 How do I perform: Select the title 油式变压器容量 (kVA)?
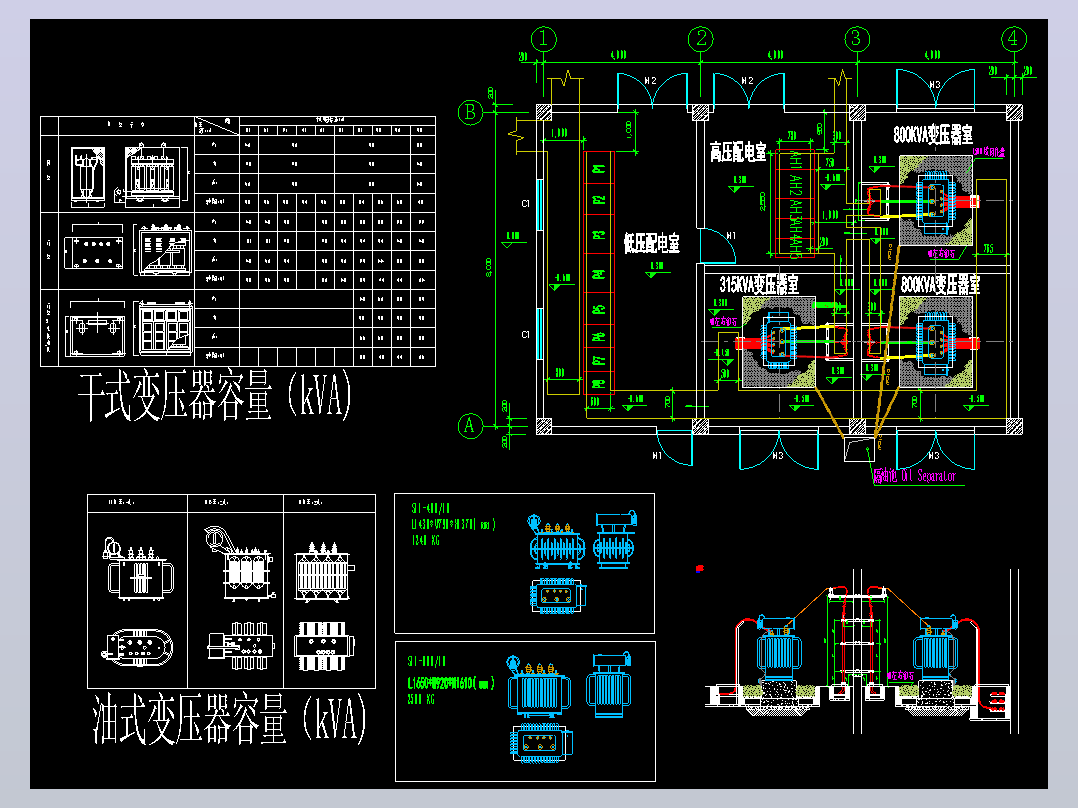[x=229, y=719]
